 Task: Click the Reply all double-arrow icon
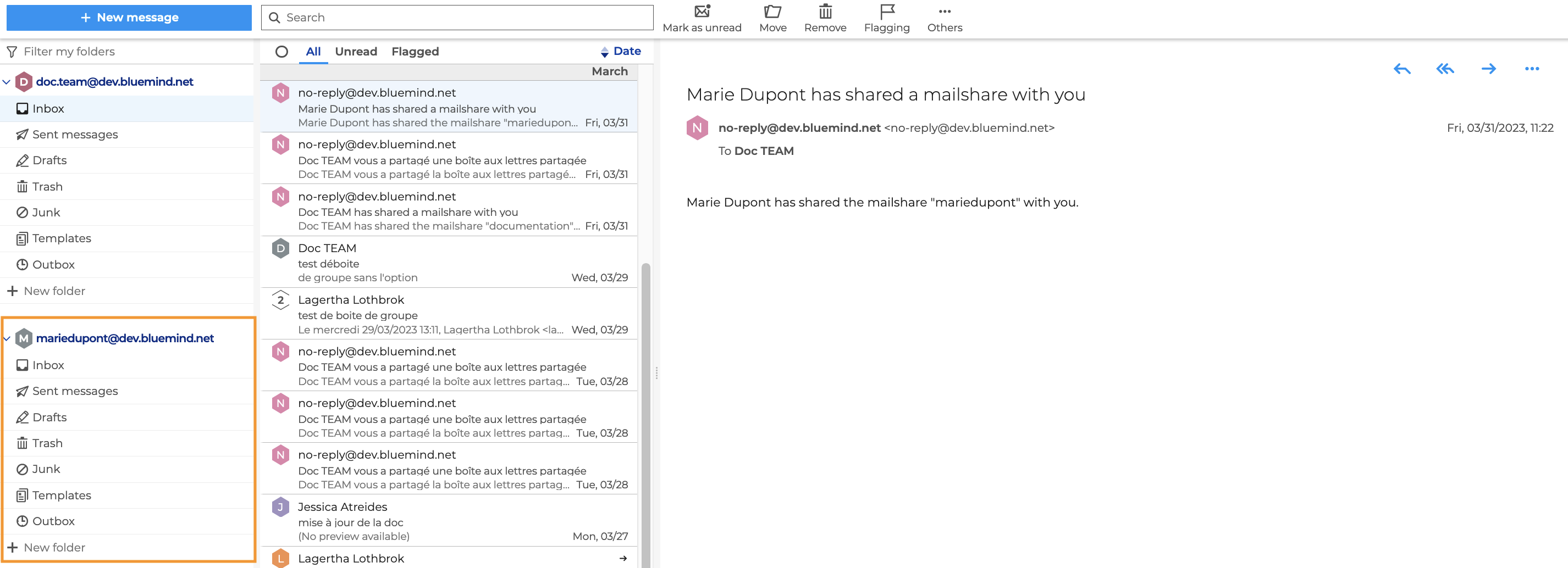pos(1444,69)
